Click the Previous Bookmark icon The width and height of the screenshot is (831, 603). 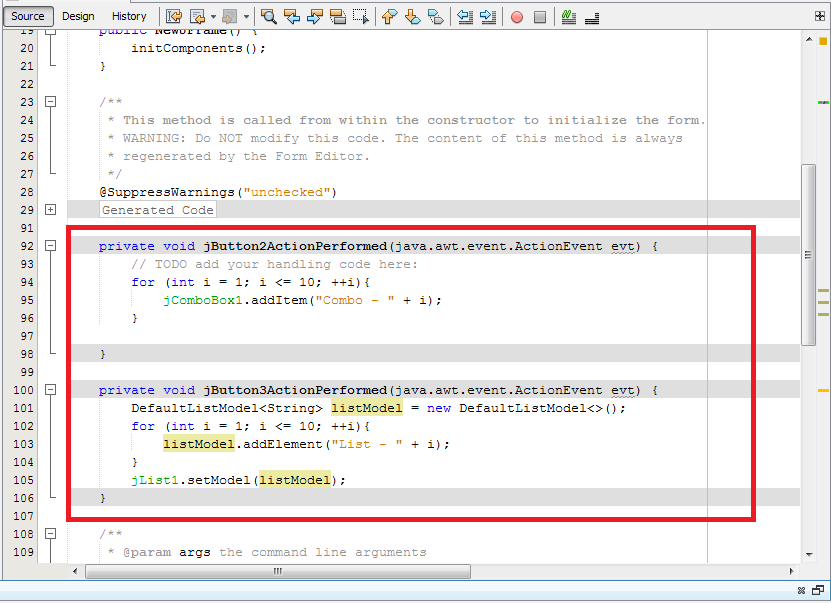(x=390, y=17)
